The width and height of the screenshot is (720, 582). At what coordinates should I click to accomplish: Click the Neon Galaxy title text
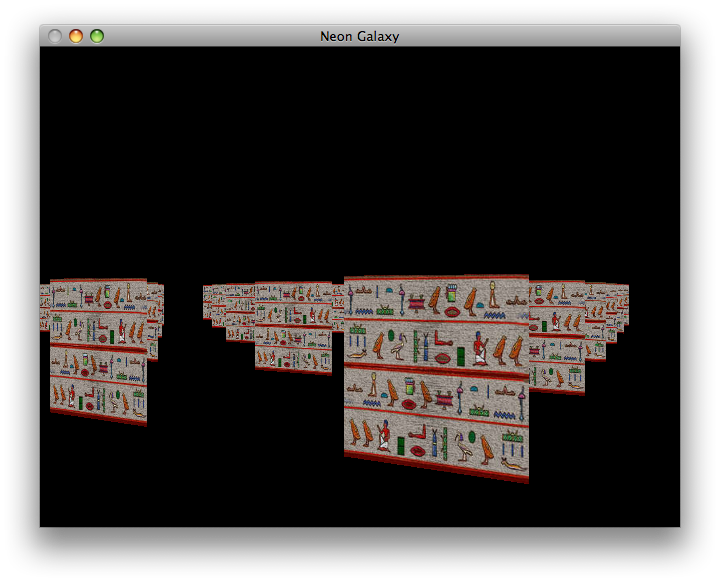coord(360,36)
